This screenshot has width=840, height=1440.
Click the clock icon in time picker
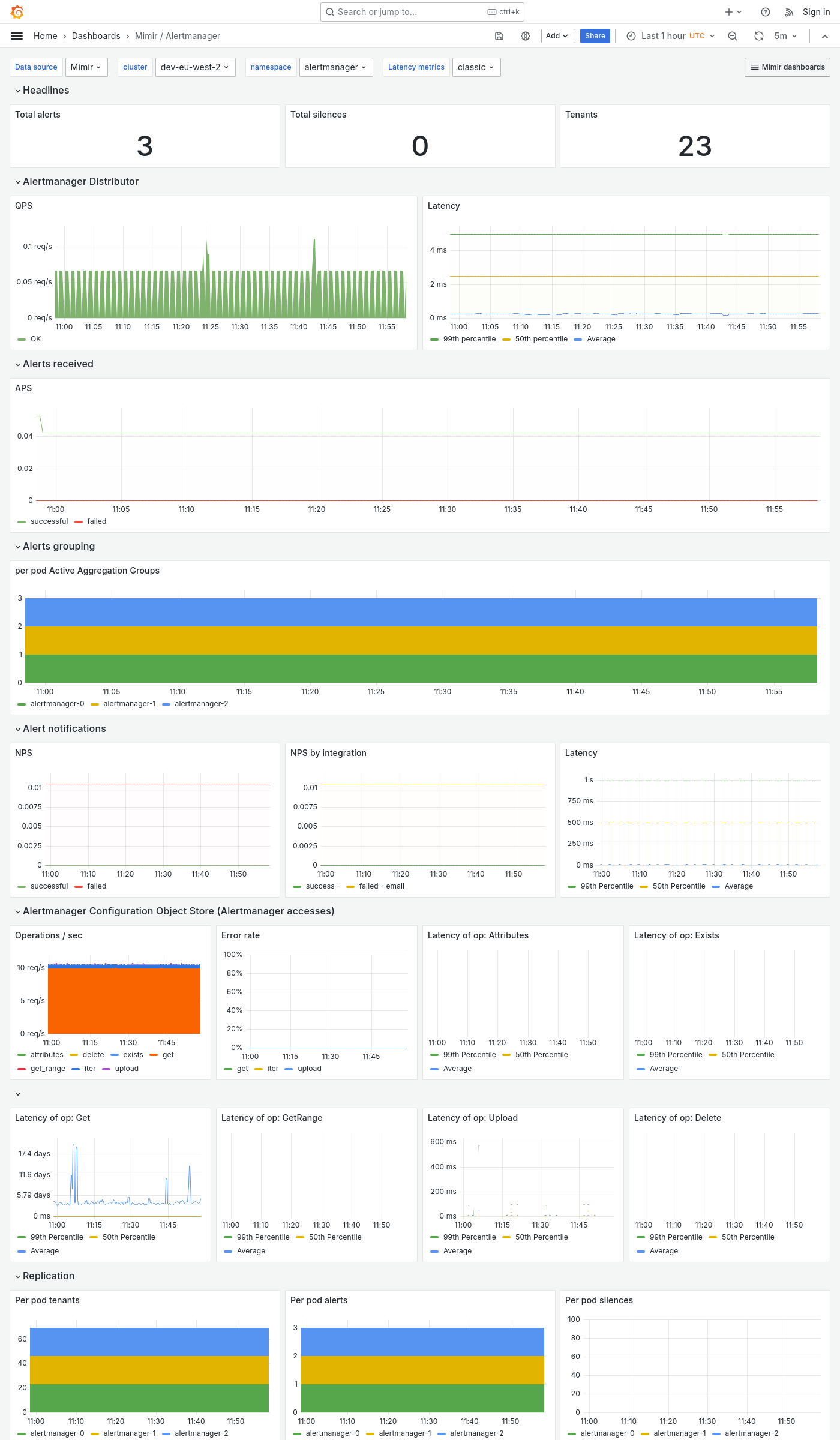coord(631,36)
